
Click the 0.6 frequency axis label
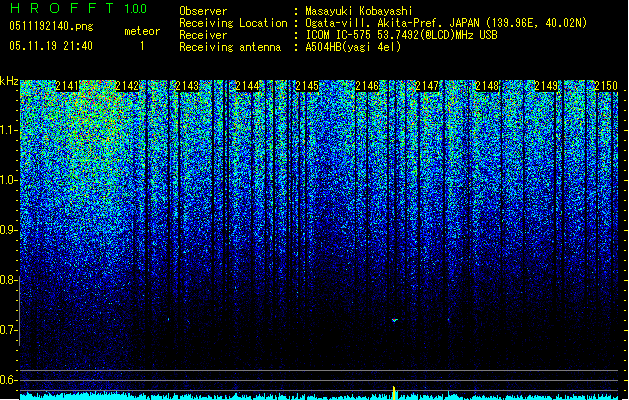point(8,380)
